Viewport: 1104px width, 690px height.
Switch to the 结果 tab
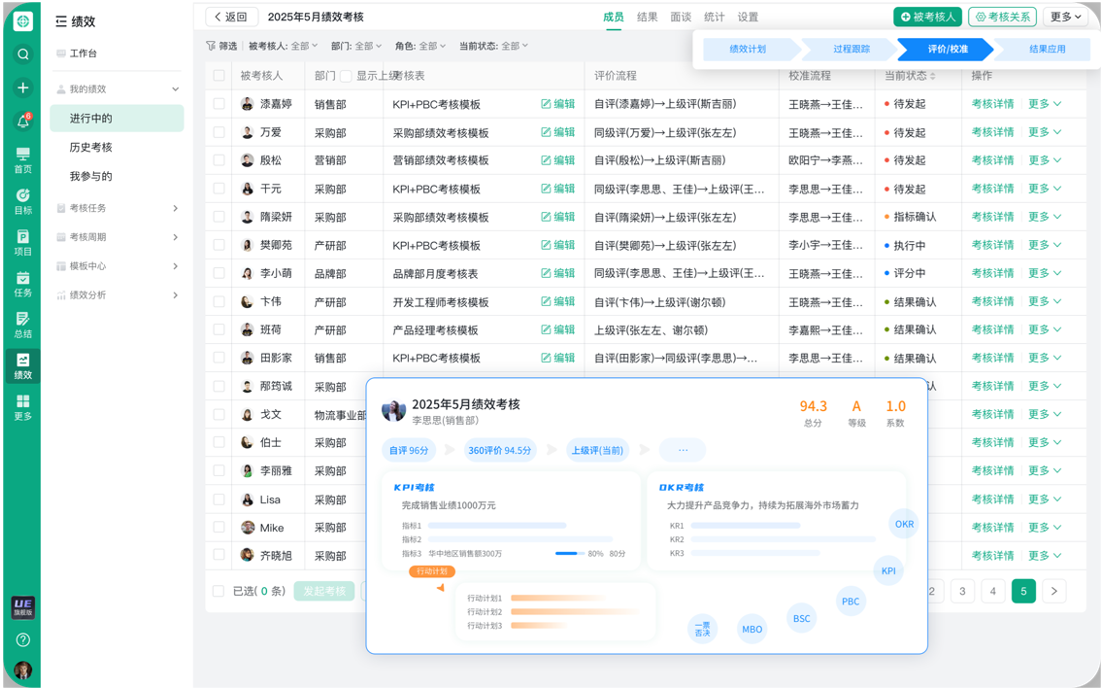pyautogui.click(x=647, y=17)
